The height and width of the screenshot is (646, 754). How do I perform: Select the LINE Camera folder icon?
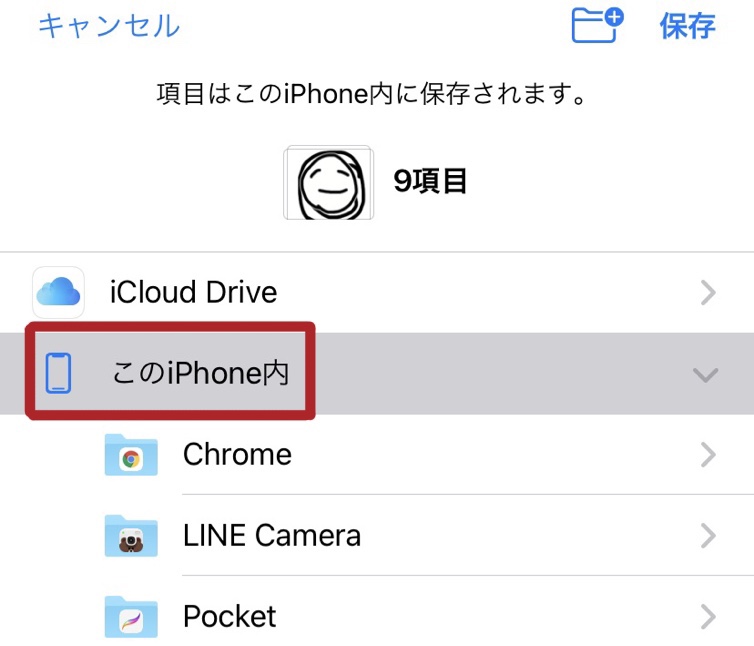131,535
